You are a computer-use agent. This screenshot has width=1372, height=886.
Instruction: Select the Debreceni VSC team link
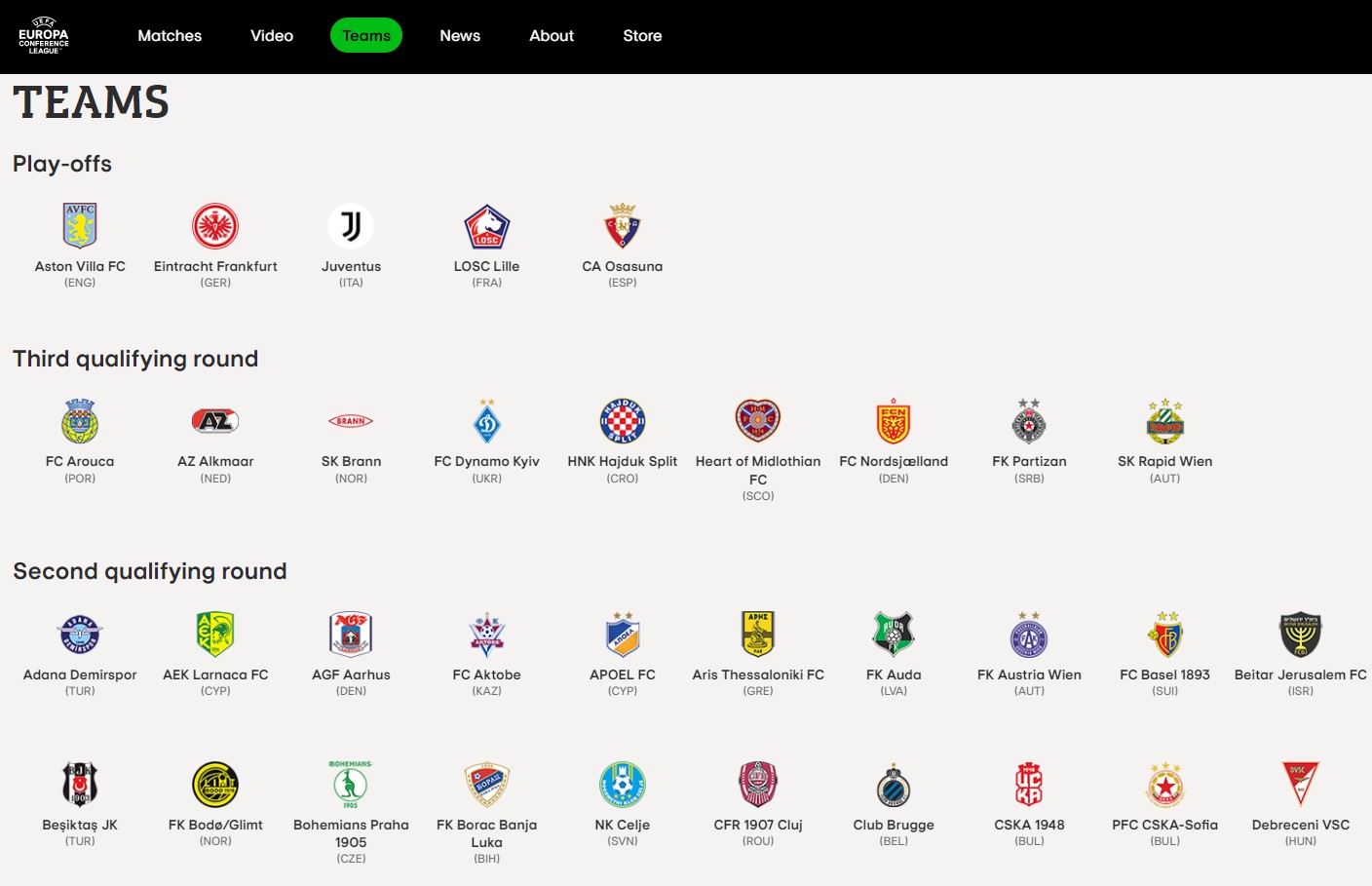click(1300, 825)
